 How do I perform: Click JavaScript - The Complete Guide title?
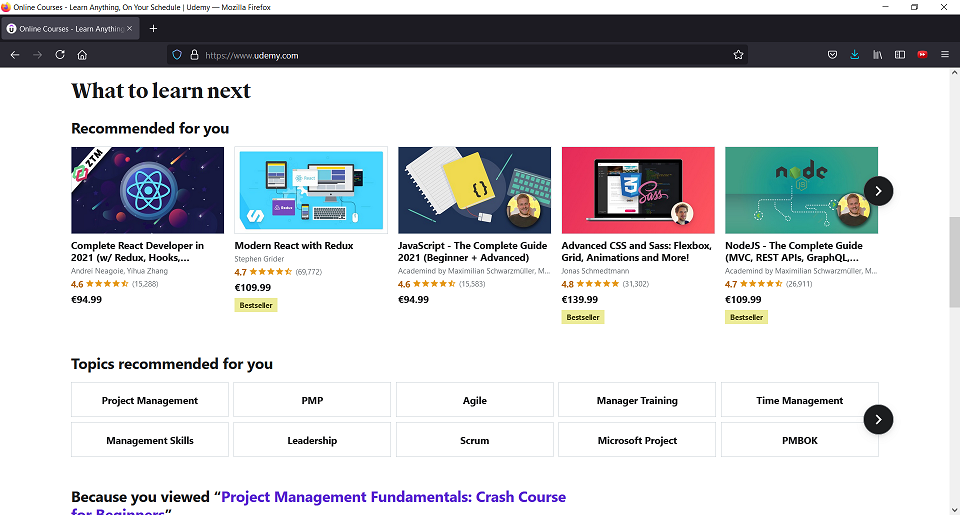tap(473, 252)
